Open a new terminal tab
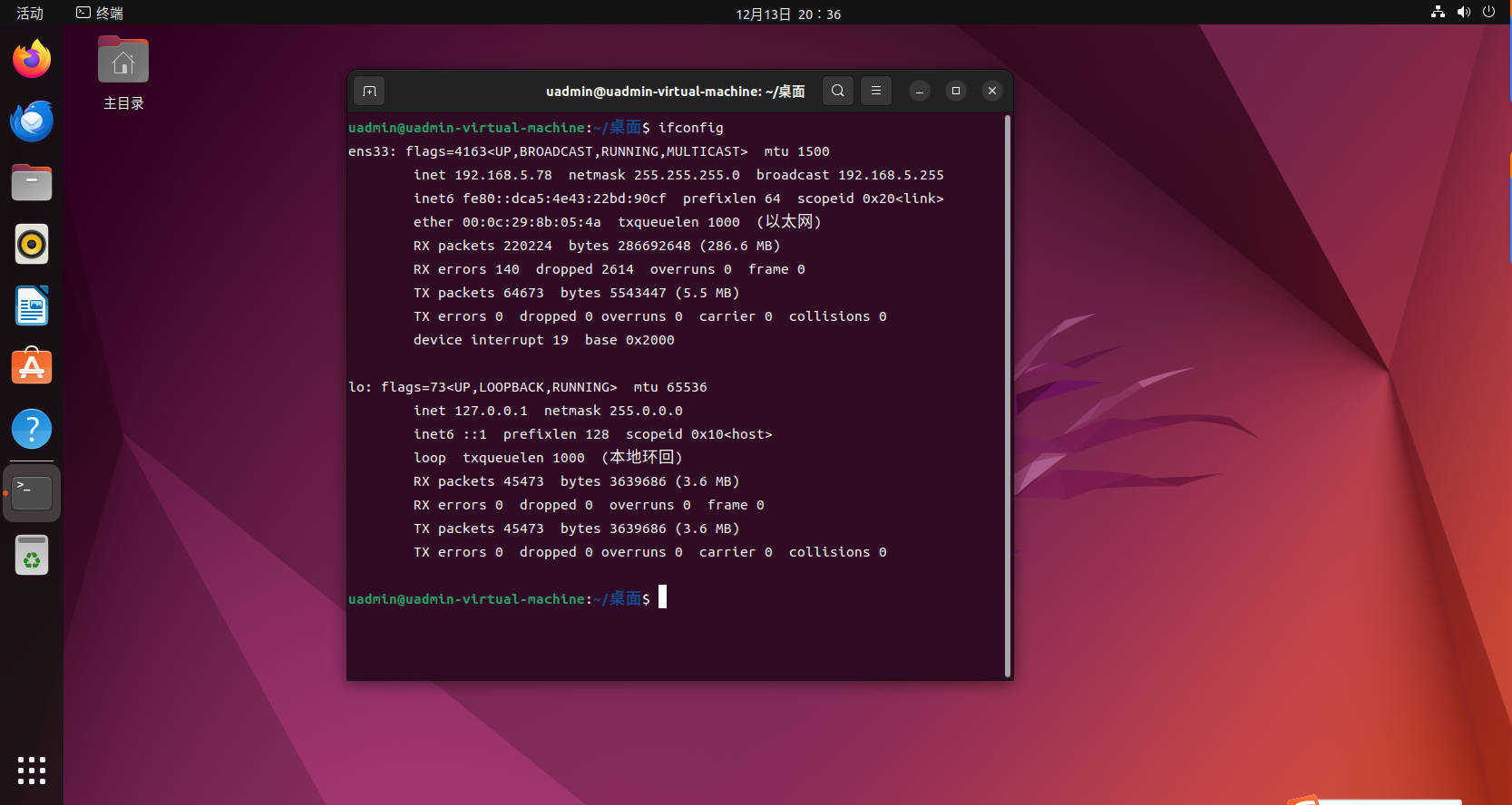 coord(369,91)
